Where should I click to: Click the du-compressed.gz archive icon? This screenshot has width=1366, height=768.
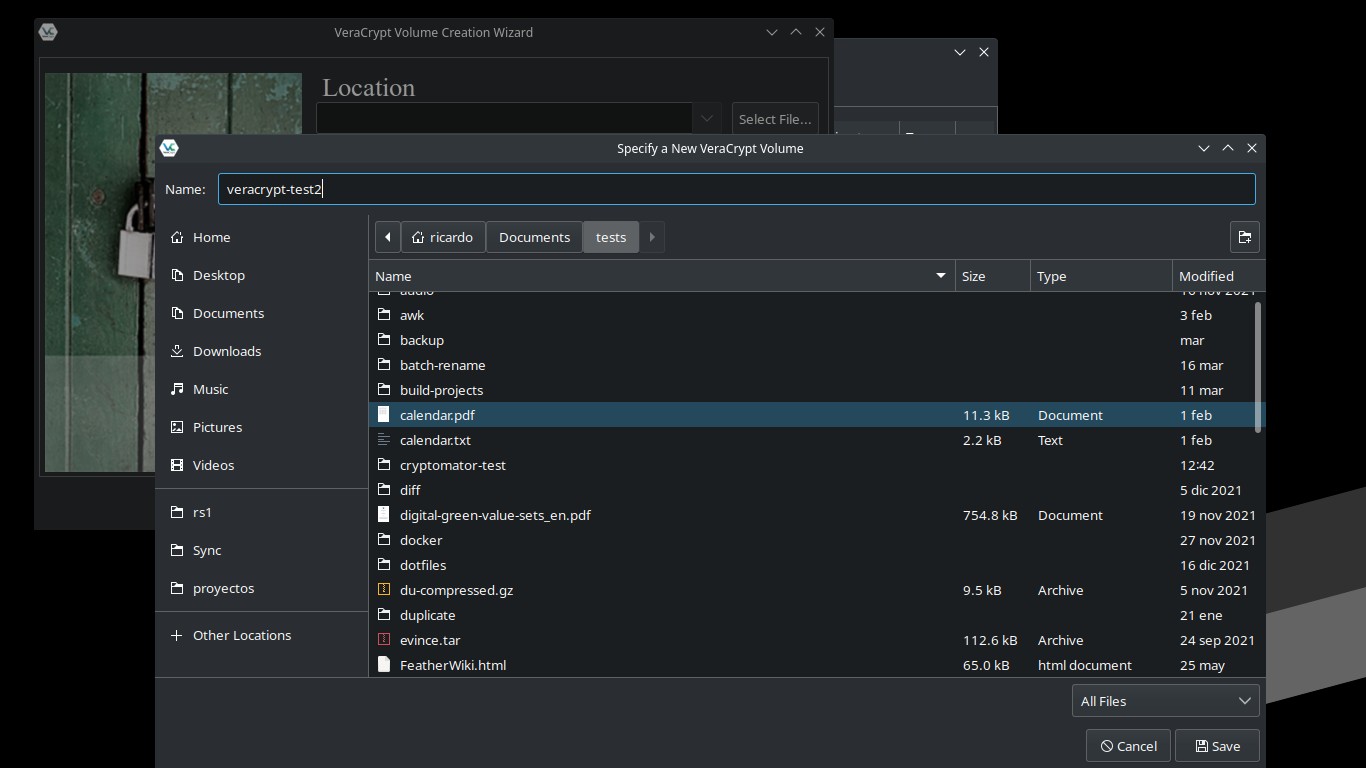point(383,589)
